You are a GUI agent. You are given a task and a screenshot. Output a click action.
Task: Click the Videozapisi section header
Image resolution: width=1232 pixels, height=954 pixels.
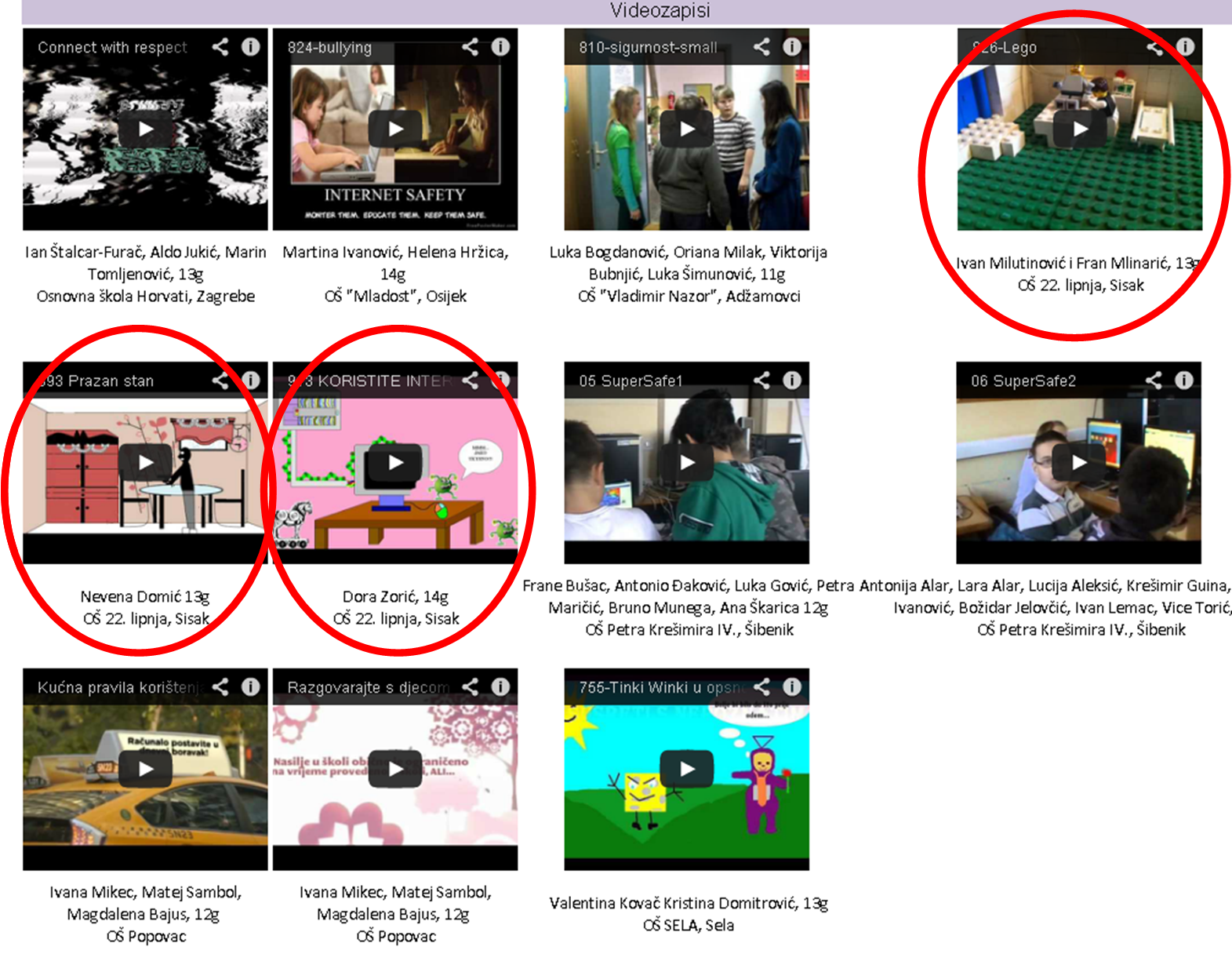point(660,11)
